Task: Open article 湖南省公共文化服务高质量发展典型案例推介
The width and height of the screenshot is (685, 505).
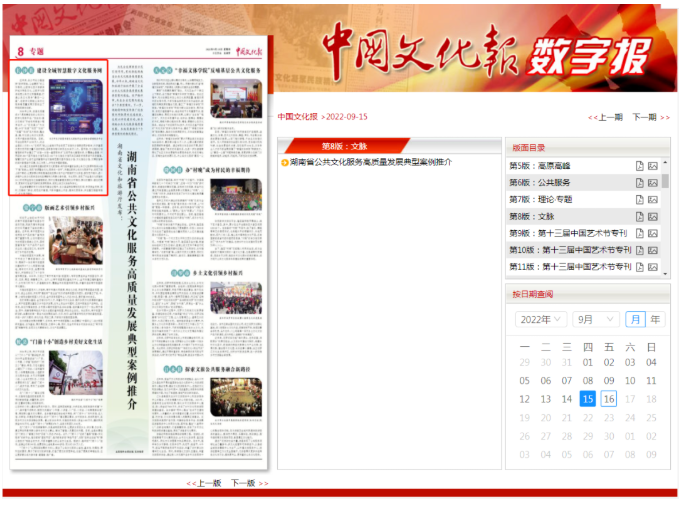Action: pyautogui.click(x=370, y=162)
